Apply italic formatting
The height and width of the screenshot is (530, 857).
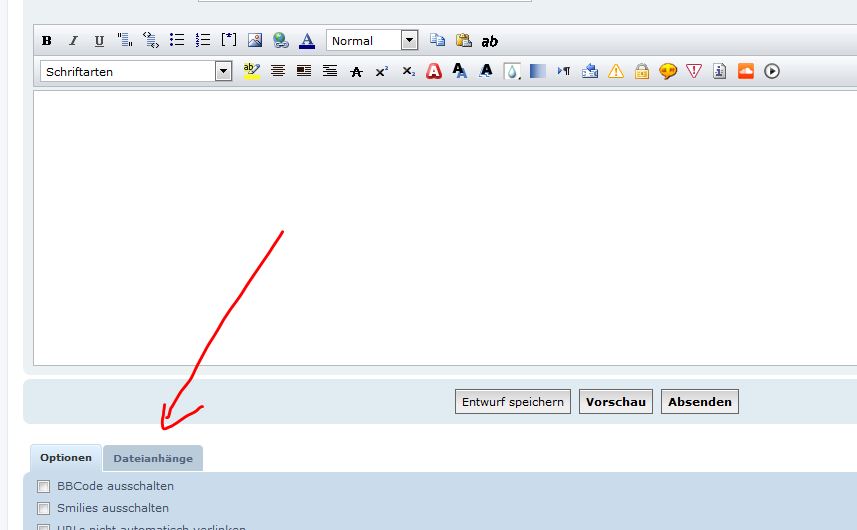point(73,41)
